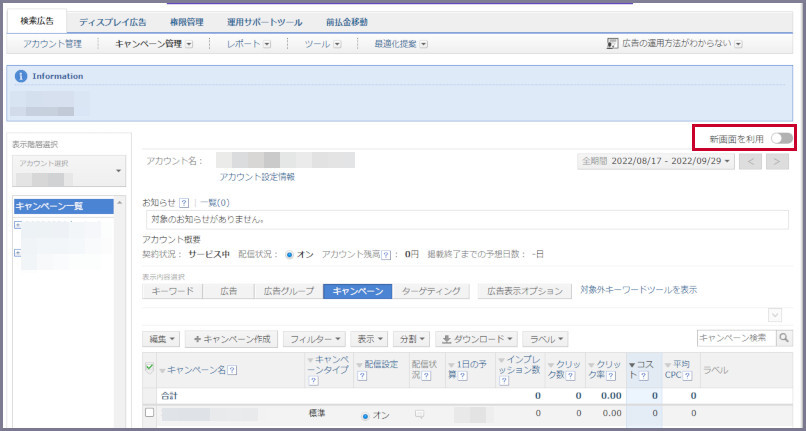Expand the フィルター dropdown

[x=315, y=339]
